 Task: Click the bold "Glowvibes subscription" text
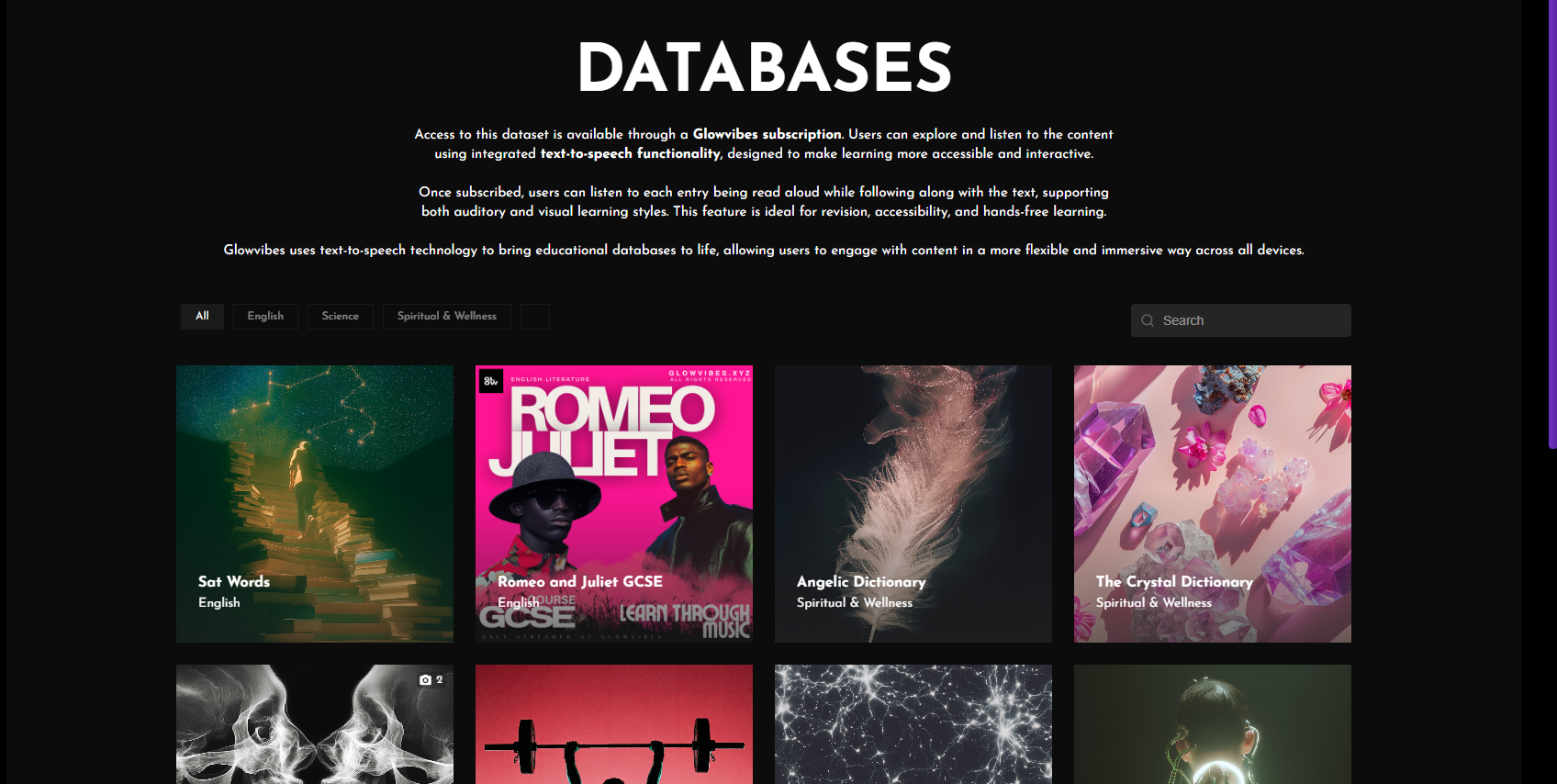pos(767,134)
